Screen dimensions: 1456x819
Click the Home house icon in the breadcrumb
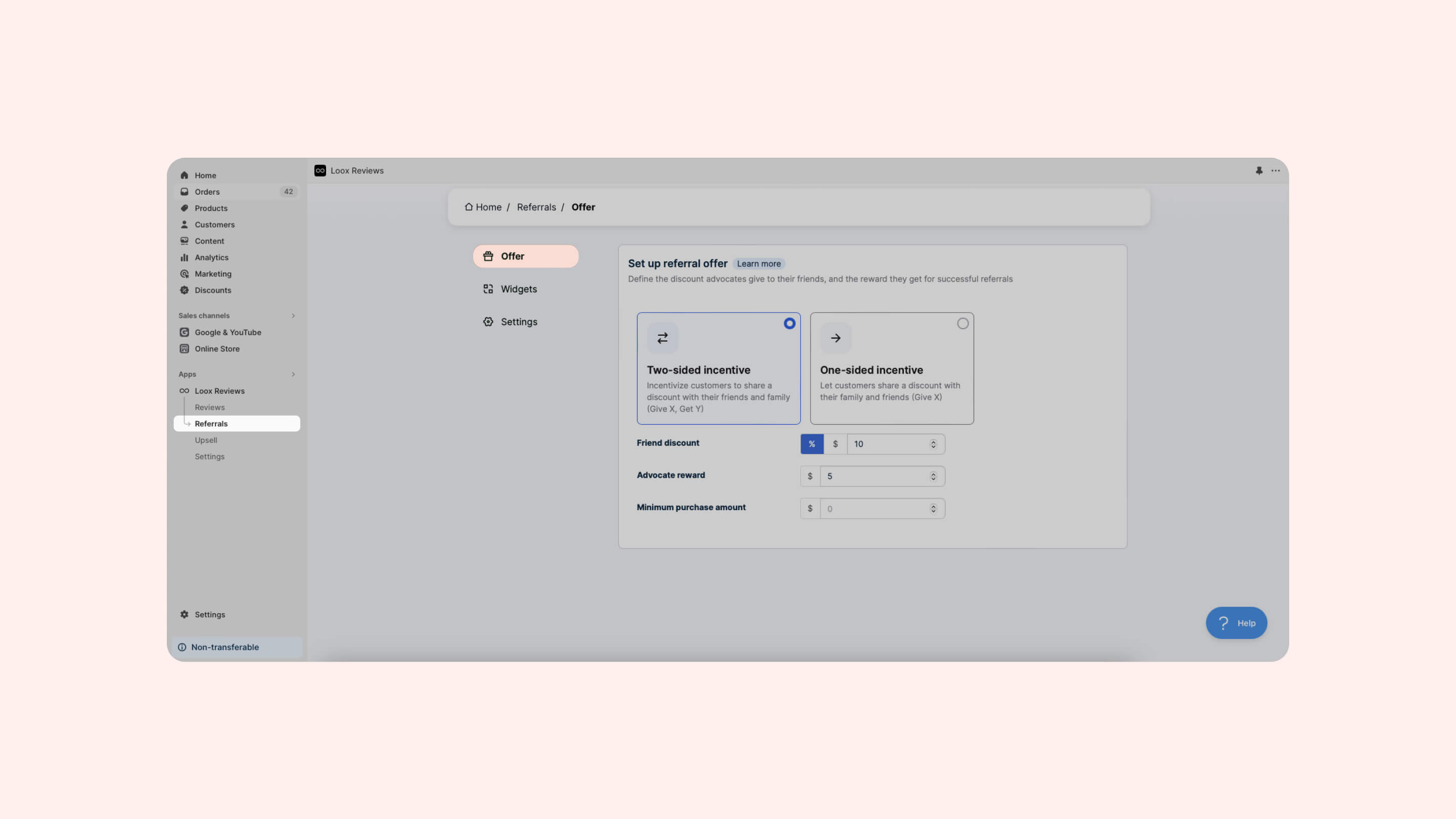(469, 207)
